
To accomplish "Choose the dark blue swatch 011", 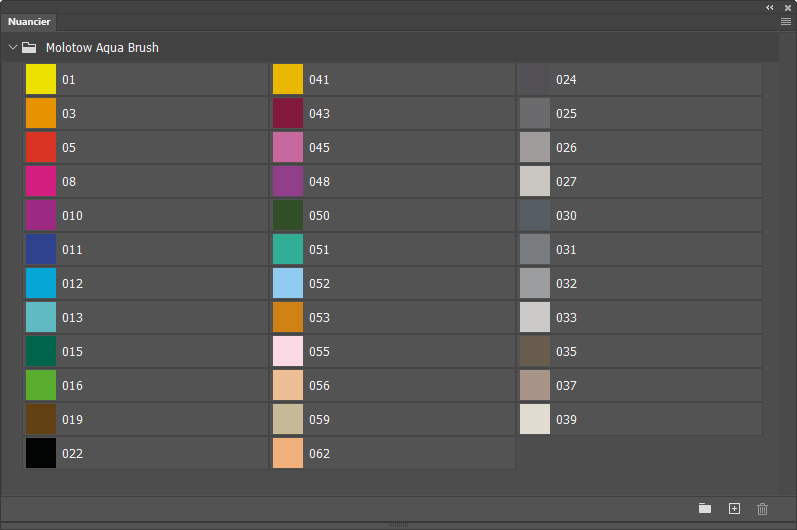I will pos(41,250).
